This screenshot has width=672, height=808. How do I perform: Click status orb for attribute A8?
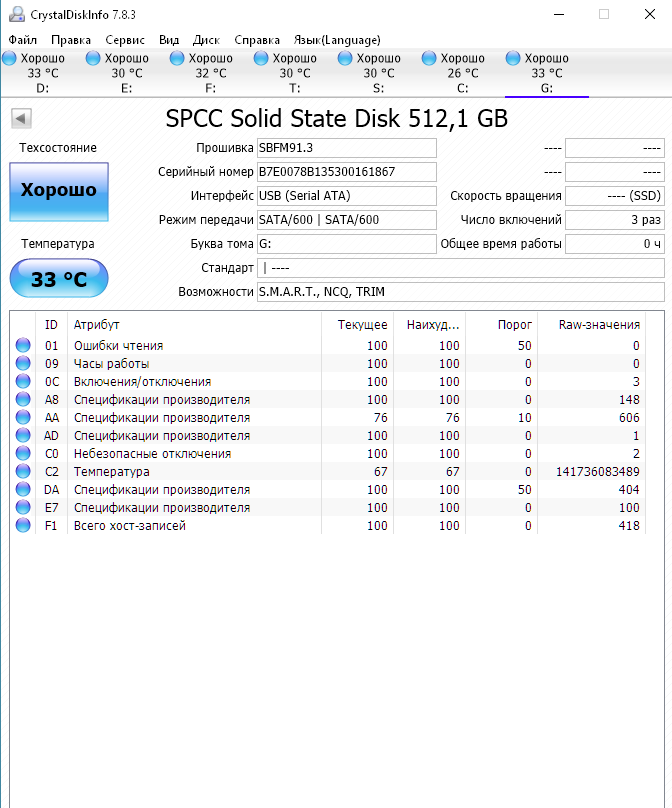23,399
